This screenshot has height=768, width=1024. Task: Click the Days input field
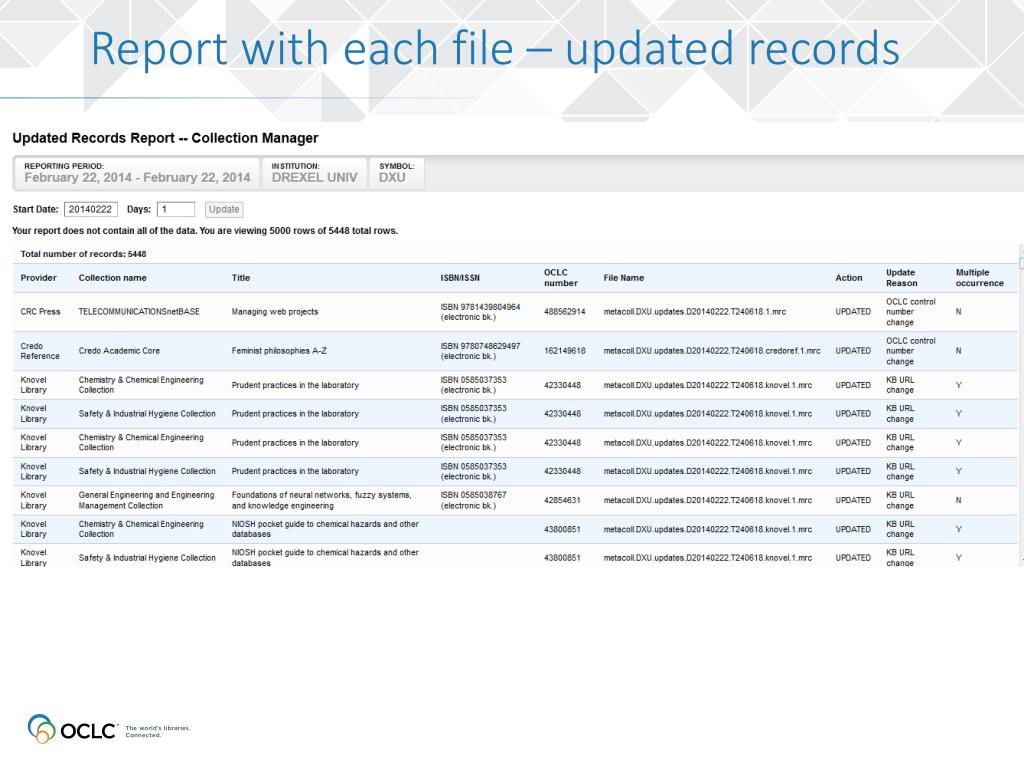pyautogui.click(x=175, y=209)
